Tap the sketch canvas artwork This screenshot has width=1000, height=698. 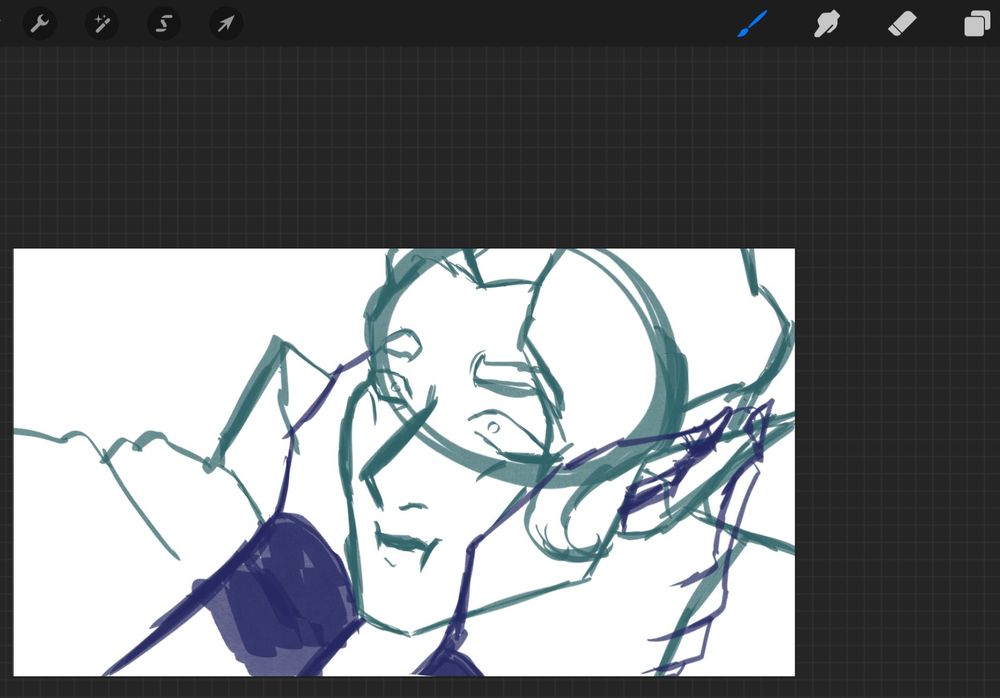[404, 462]
